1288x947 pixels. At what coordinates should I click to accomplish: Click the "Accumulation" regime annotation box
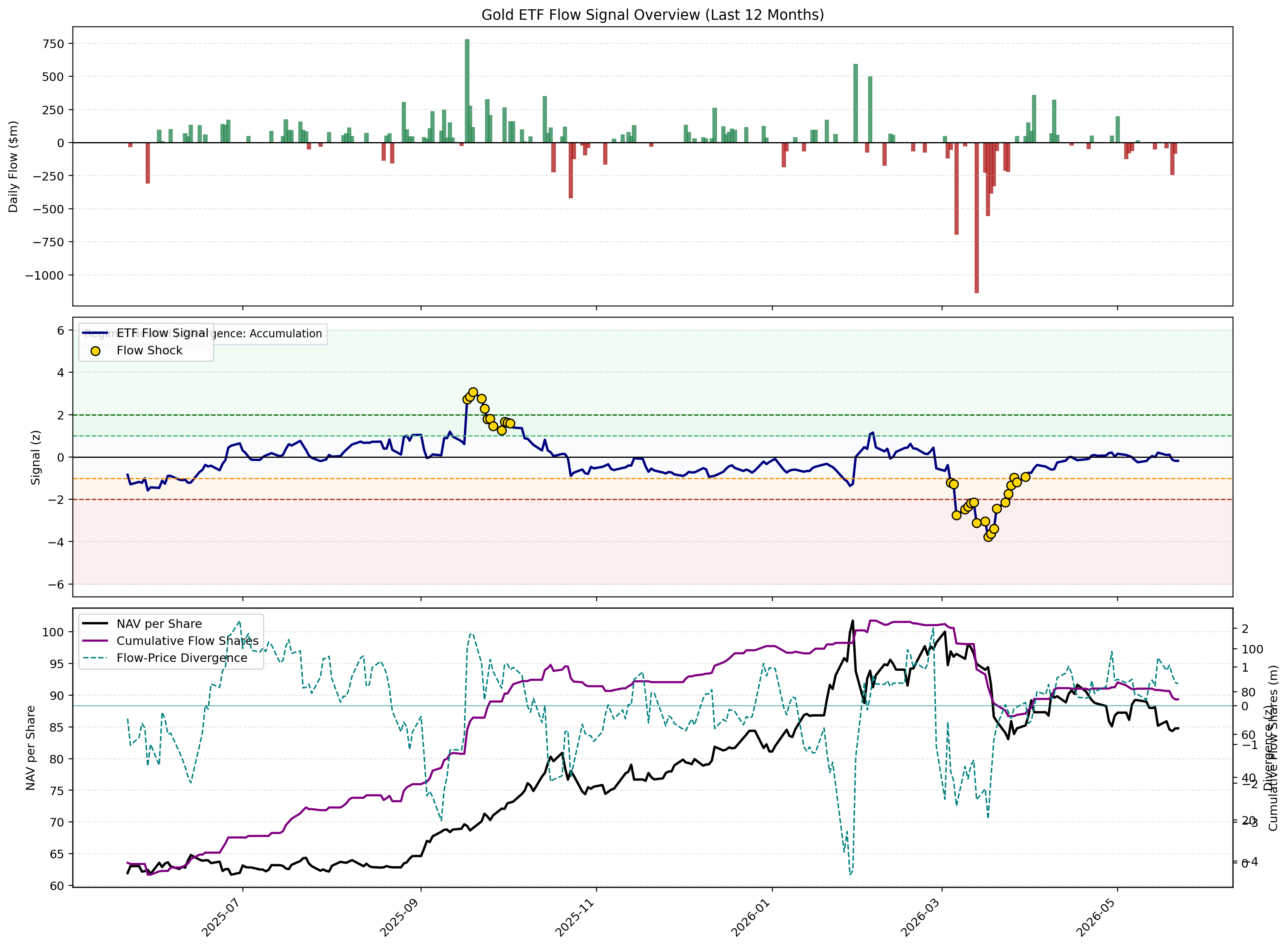pyautogui.click(x=203, y=333)
